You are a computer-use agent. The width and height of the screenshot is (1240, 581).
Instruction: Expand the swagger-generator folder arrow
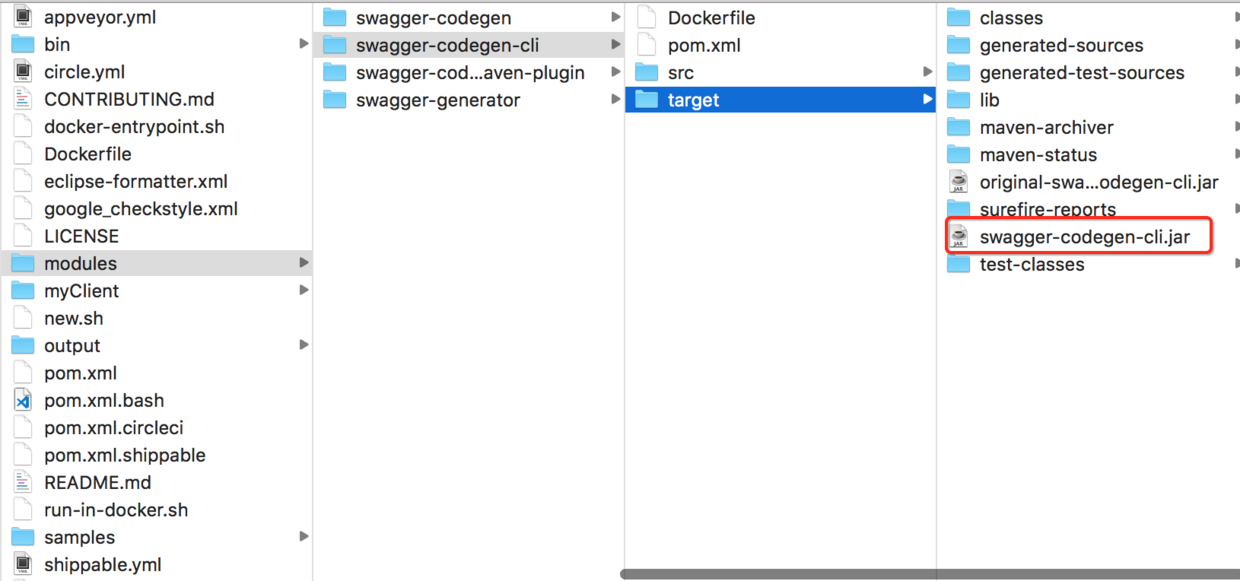tap(616, 100)
